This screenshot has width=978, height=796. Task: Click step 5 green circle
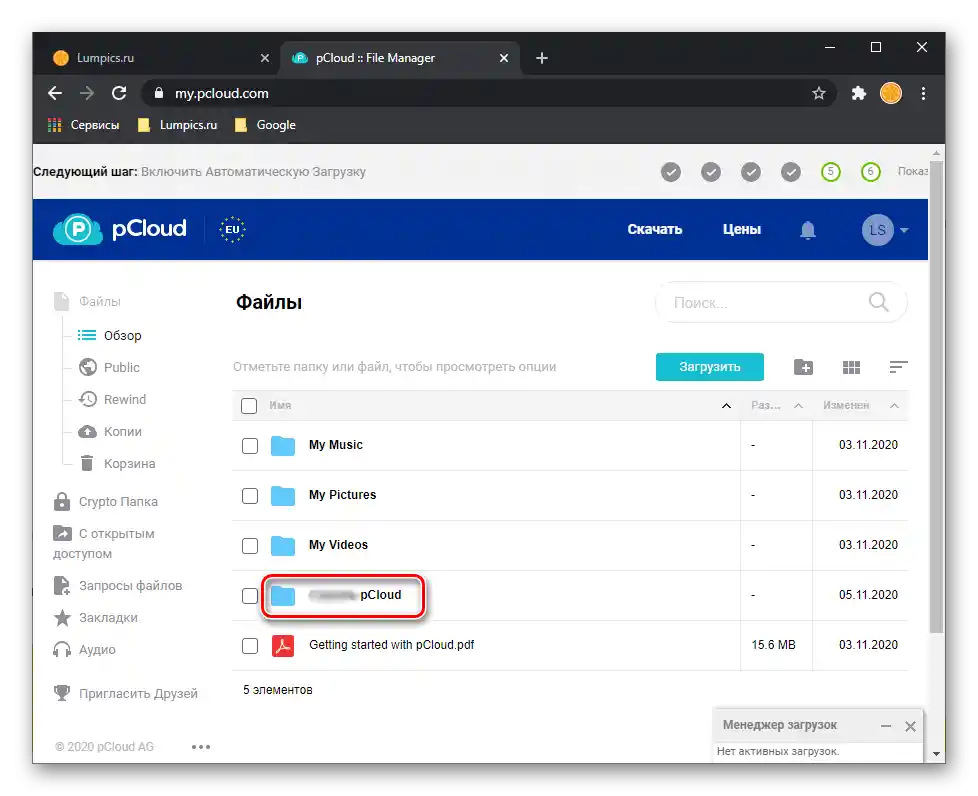(830, 172)
